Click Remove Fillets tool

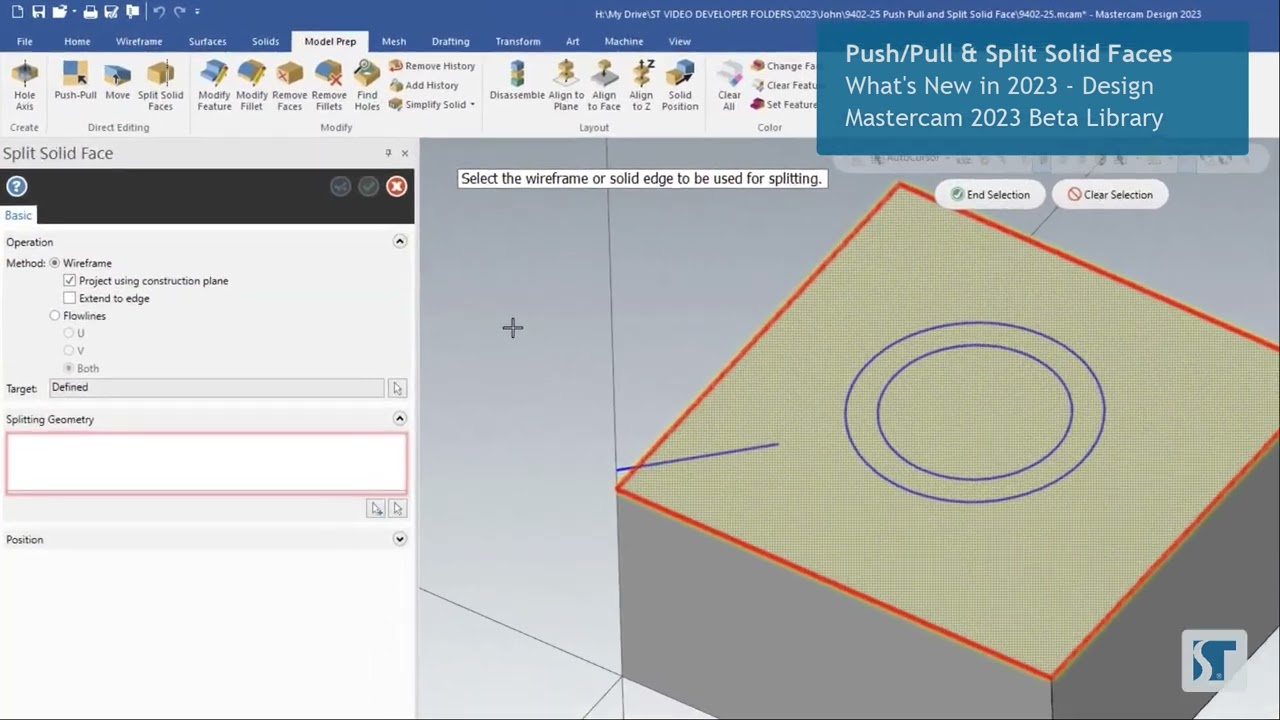[x=329, y=86]
